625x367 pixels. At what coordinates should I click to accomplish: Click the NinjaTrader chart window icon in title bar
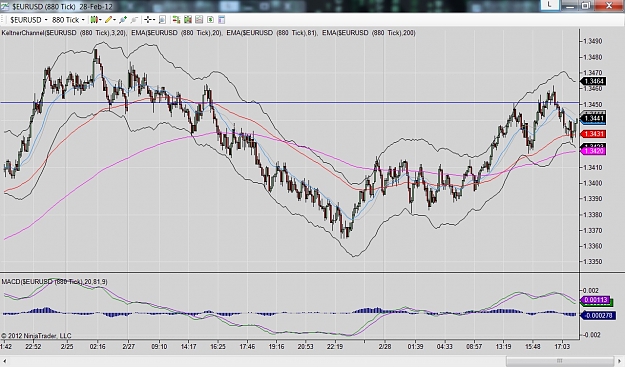[5, 6]
